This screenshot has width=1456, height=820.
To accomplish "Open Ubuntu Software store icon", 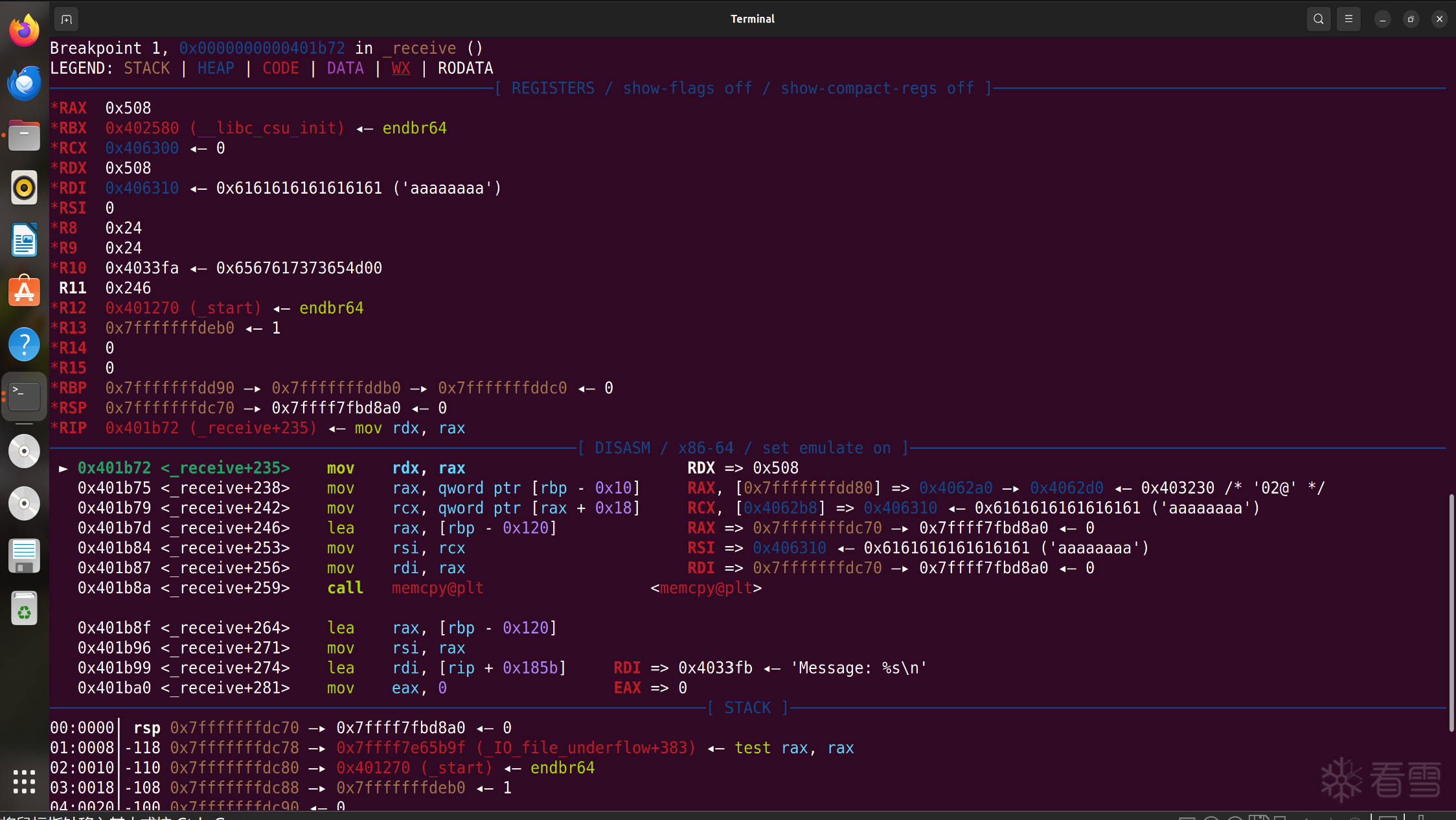I will 25,292.
